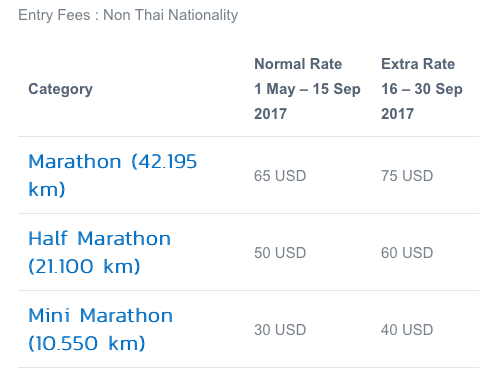Open the Mini Marathon category link

(101, 329)
